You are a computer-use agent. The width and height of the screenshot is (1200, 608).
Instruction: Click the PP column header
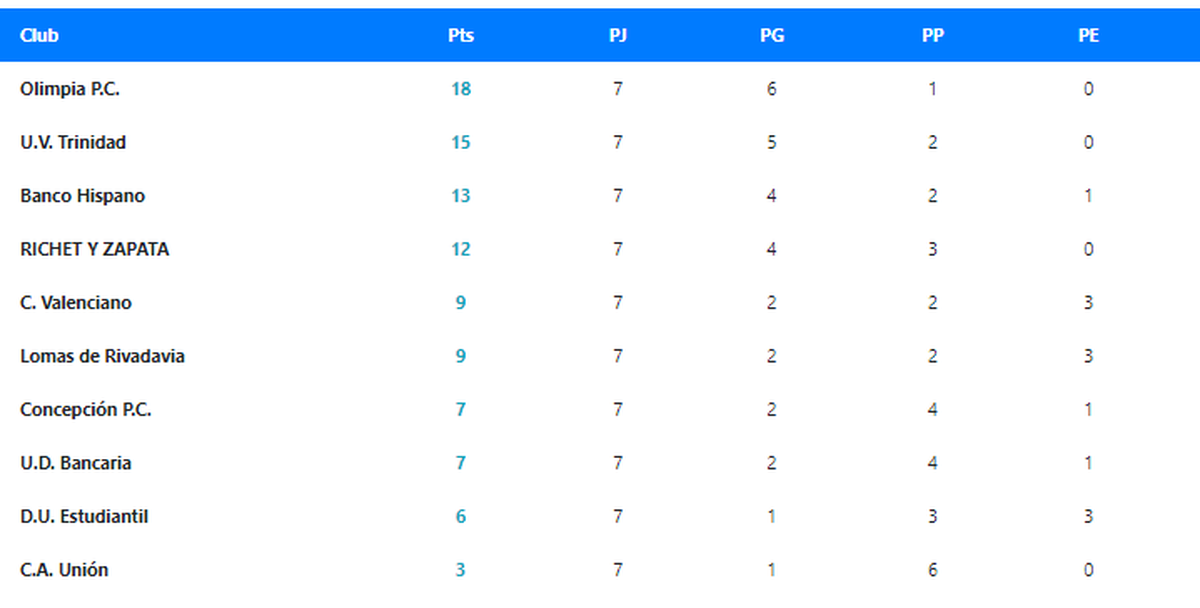pyautogui.click(x=933, y=35)
